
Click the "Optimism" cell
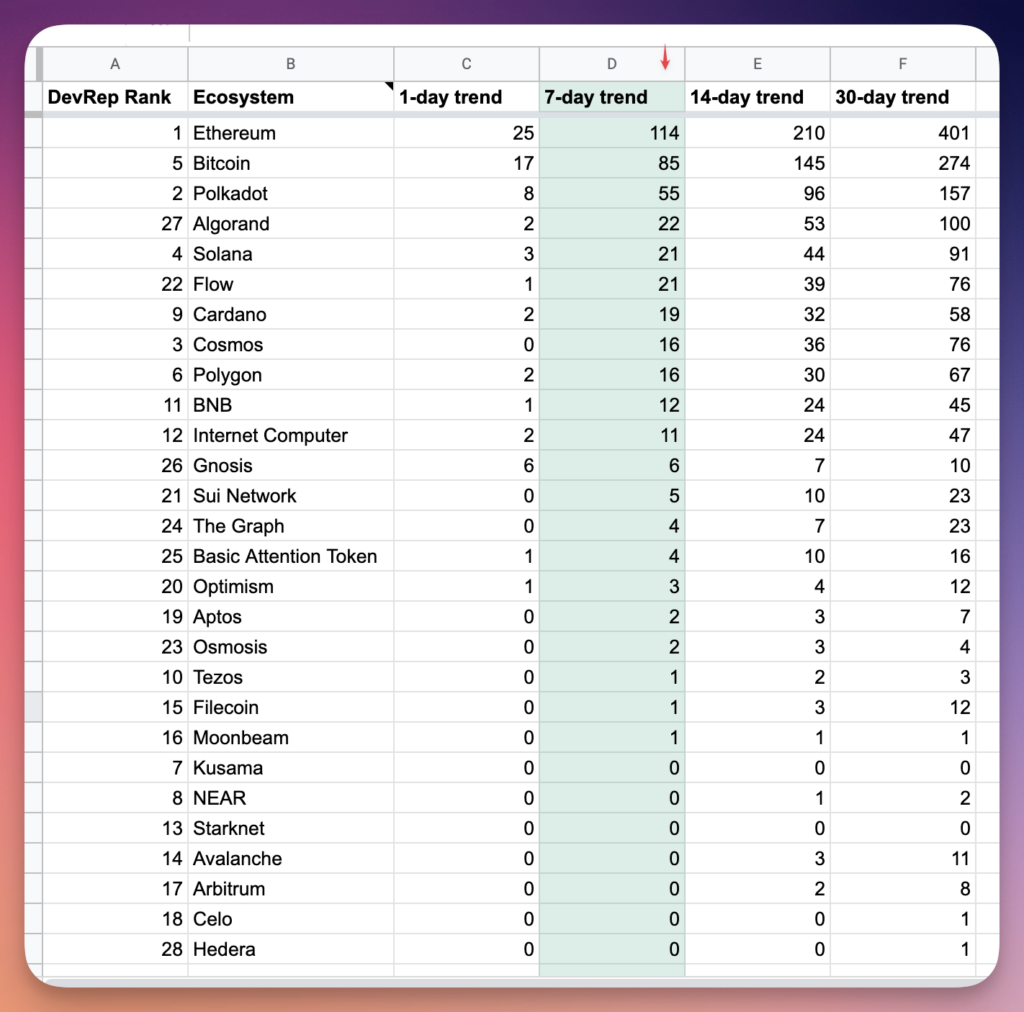pos(291,587)
